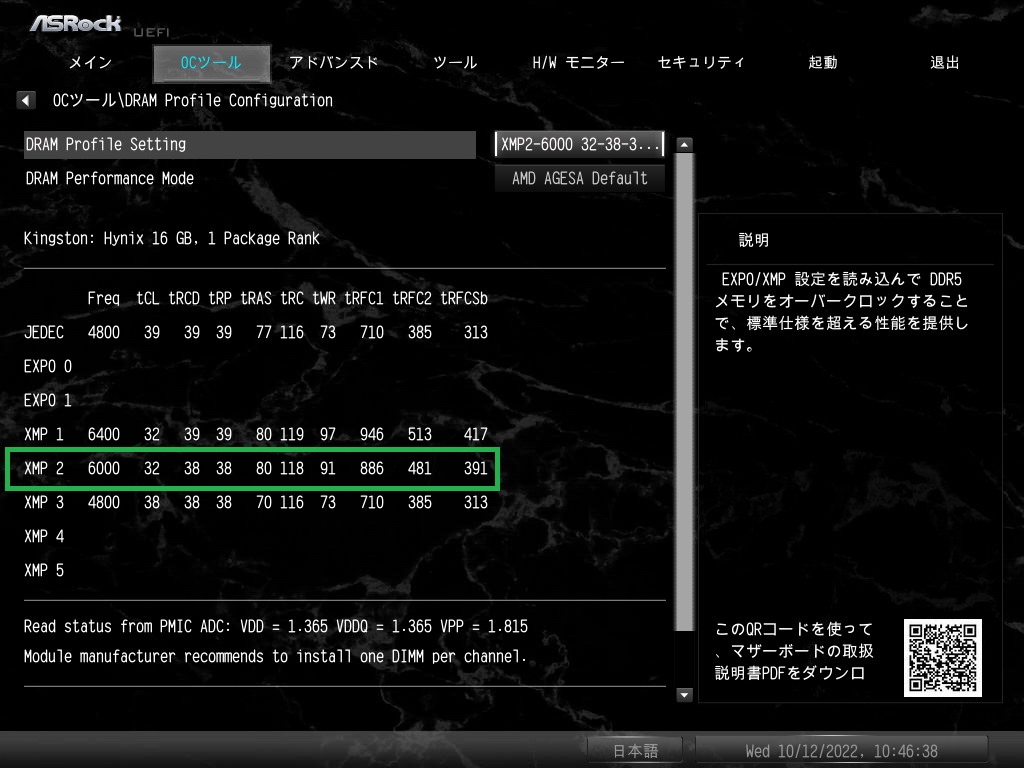
Task: Click the tRCD column header
Action: [x=184, y=298]
